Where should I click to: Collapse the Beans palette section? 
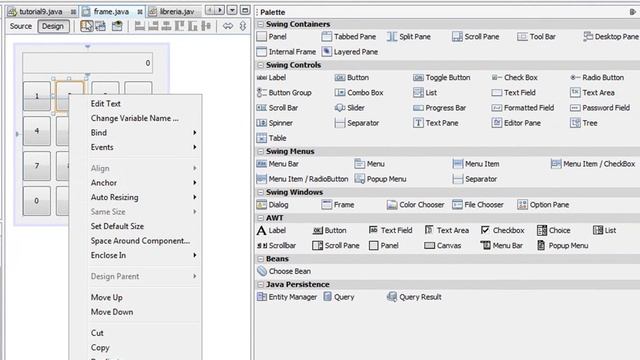point(260,258)
